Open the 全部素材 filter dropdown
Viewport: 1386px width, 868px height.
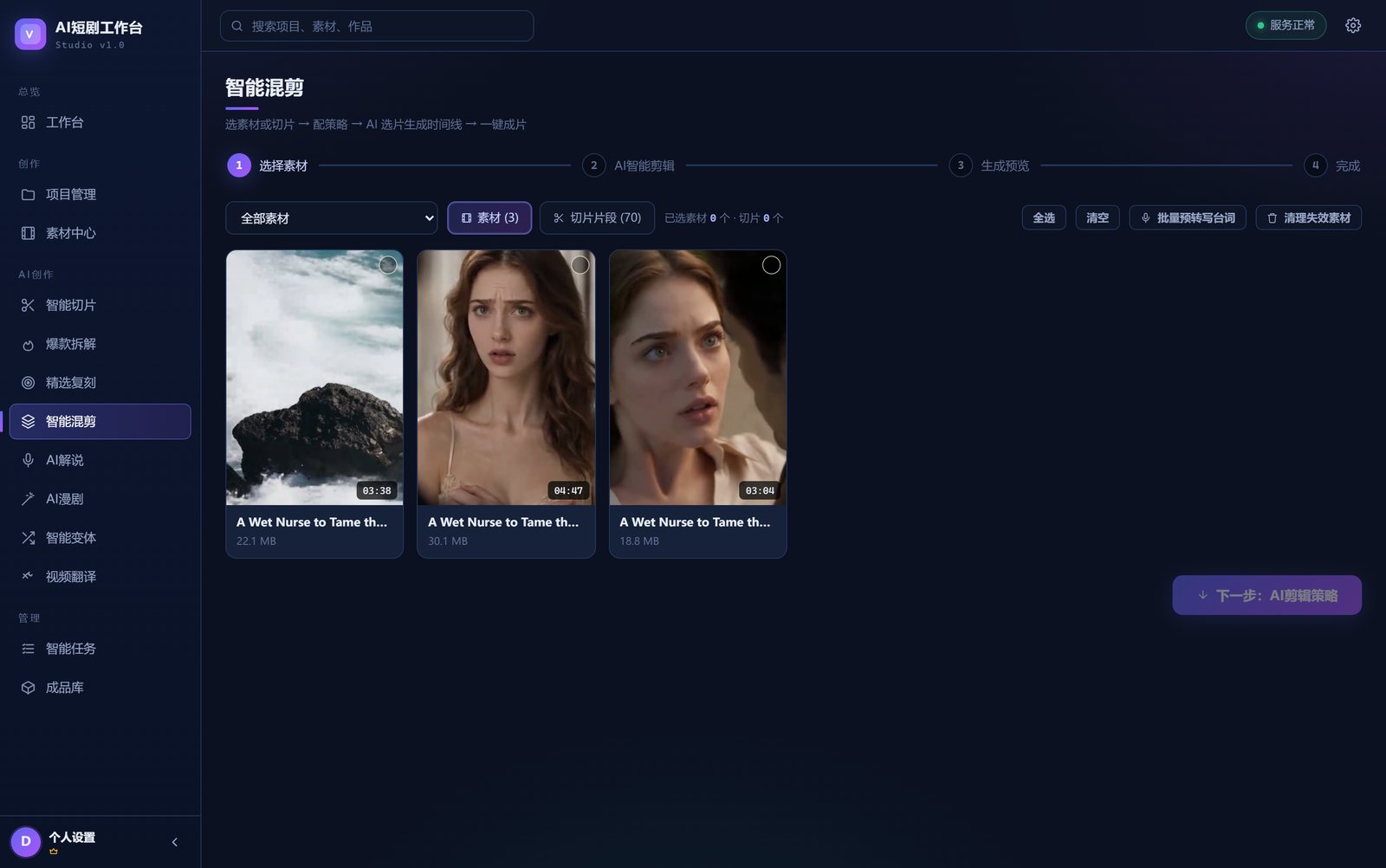pyautogui.click(x=332, y=218)
